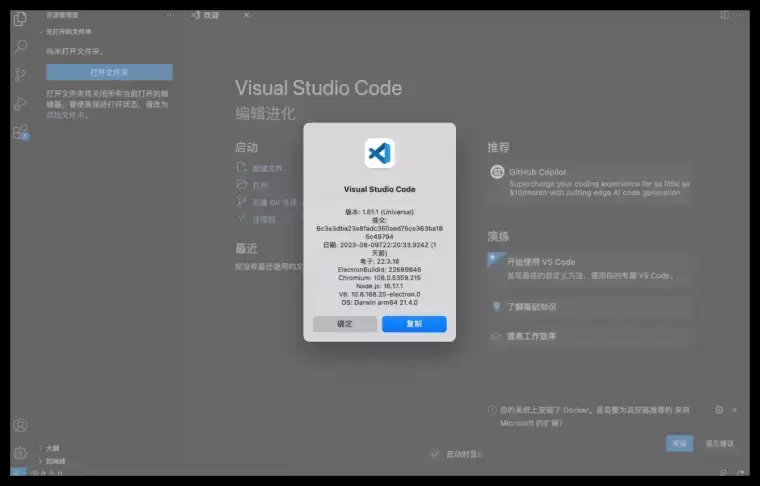Click the 版本: 1.81.1 (Universal) text

[x=380, y=212]
